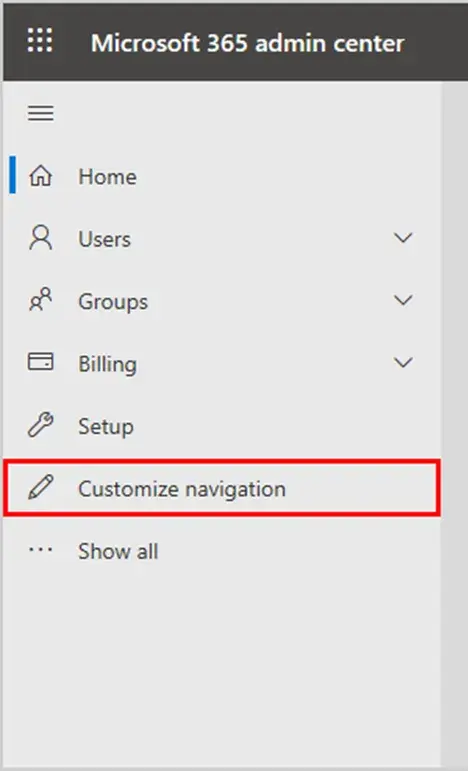Viewport: 468px width, 771px height.
Task: Click the Customize navigation pencil icon
Action: point(41,487)
